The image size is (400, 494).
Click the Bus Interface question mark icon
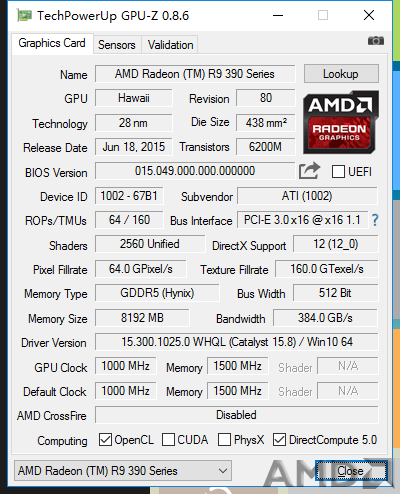[375, 220]
